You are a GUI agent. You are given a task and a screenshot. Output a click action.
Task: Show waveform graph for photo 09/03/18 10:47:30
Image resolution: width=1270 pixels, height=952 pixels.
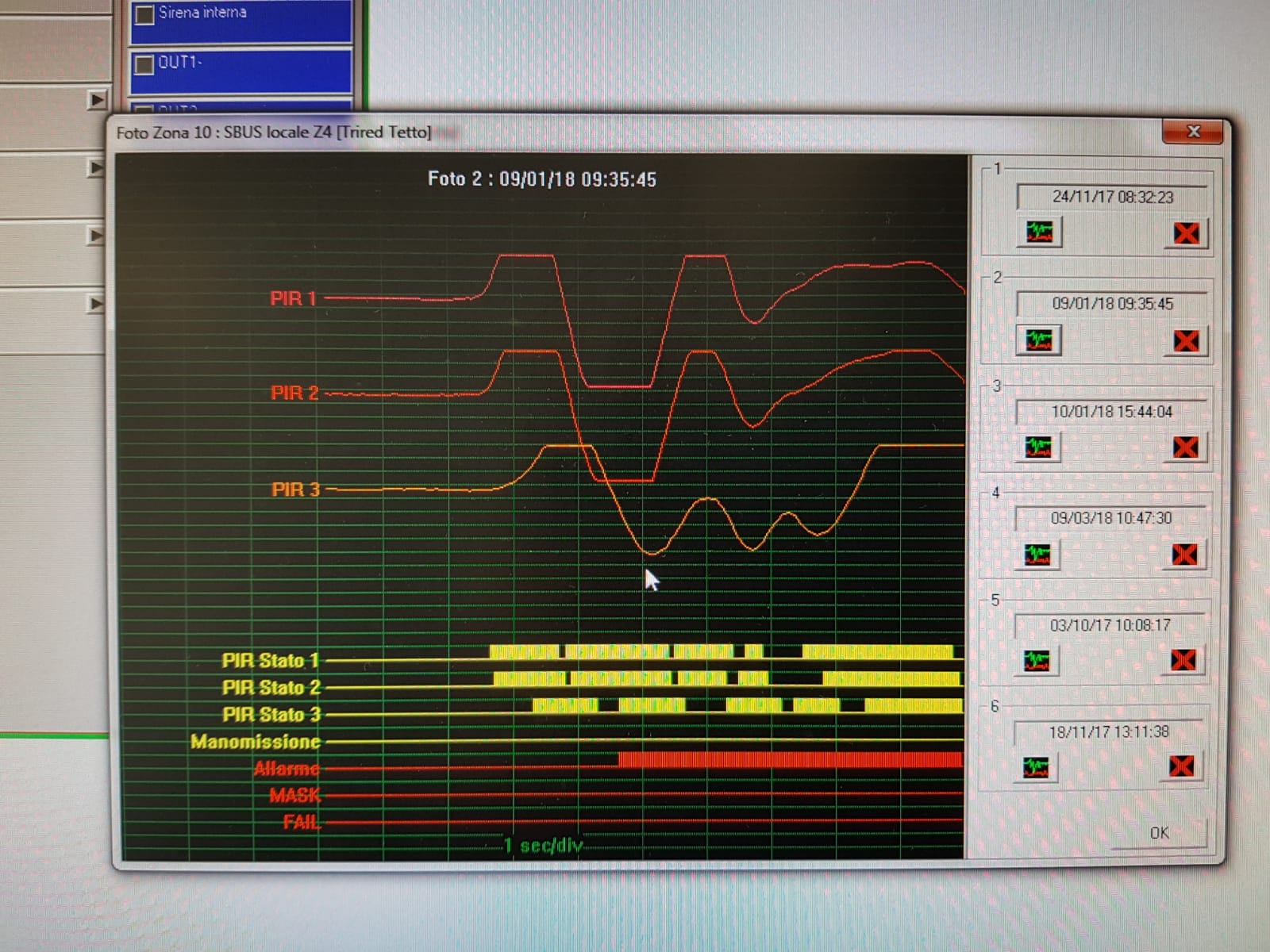point(1037,554)
